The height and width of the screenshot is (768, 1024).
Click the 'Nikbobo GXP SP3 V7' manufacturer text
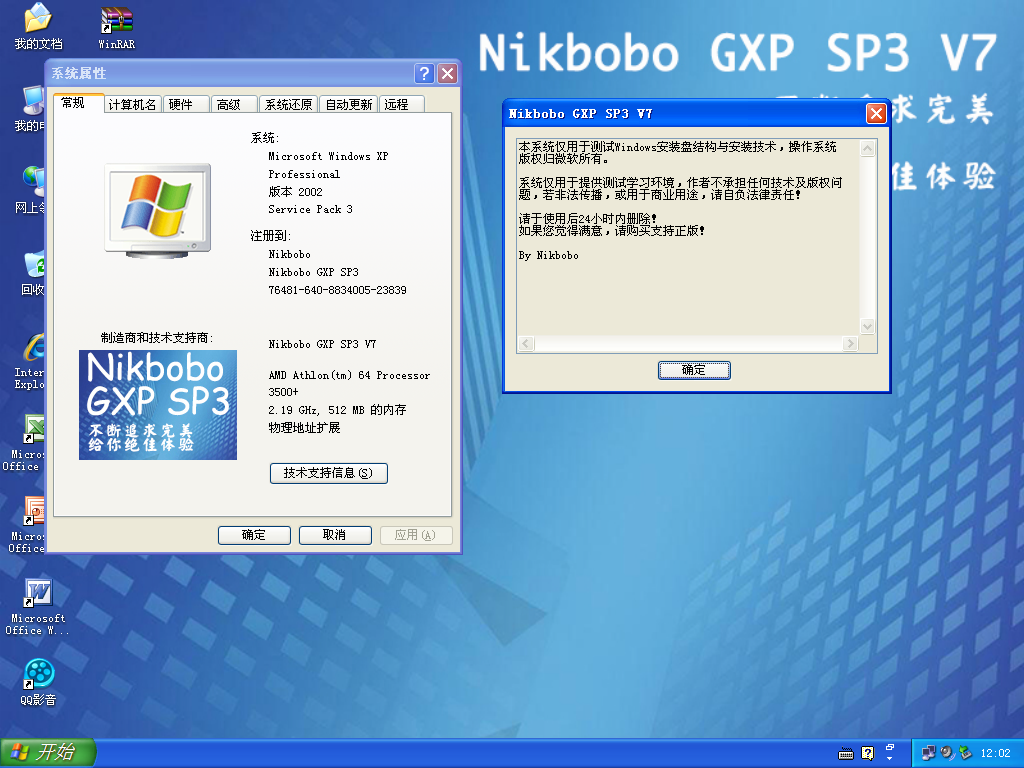[322, 344]
